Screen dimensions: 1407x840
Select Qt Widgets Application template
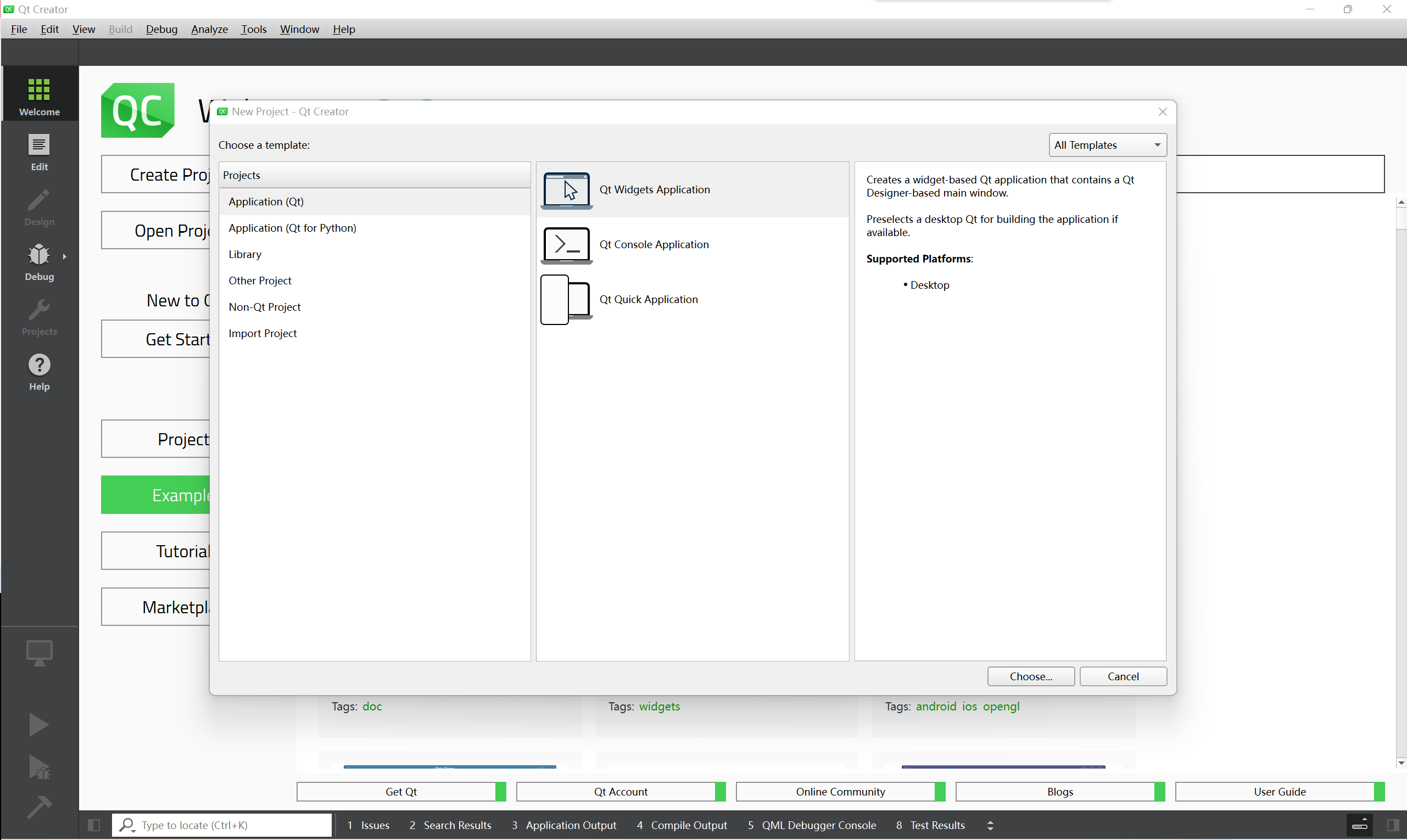pos(692,189)
